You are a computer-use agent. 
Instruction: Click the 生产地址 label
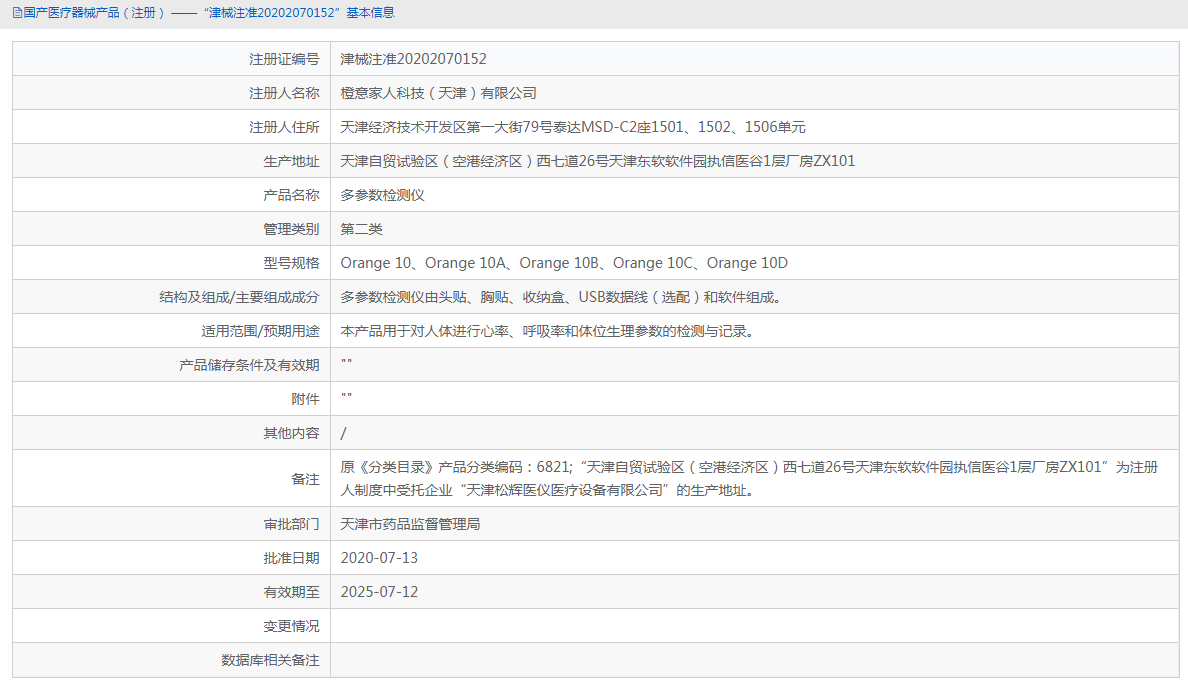(x=291, y=161)
